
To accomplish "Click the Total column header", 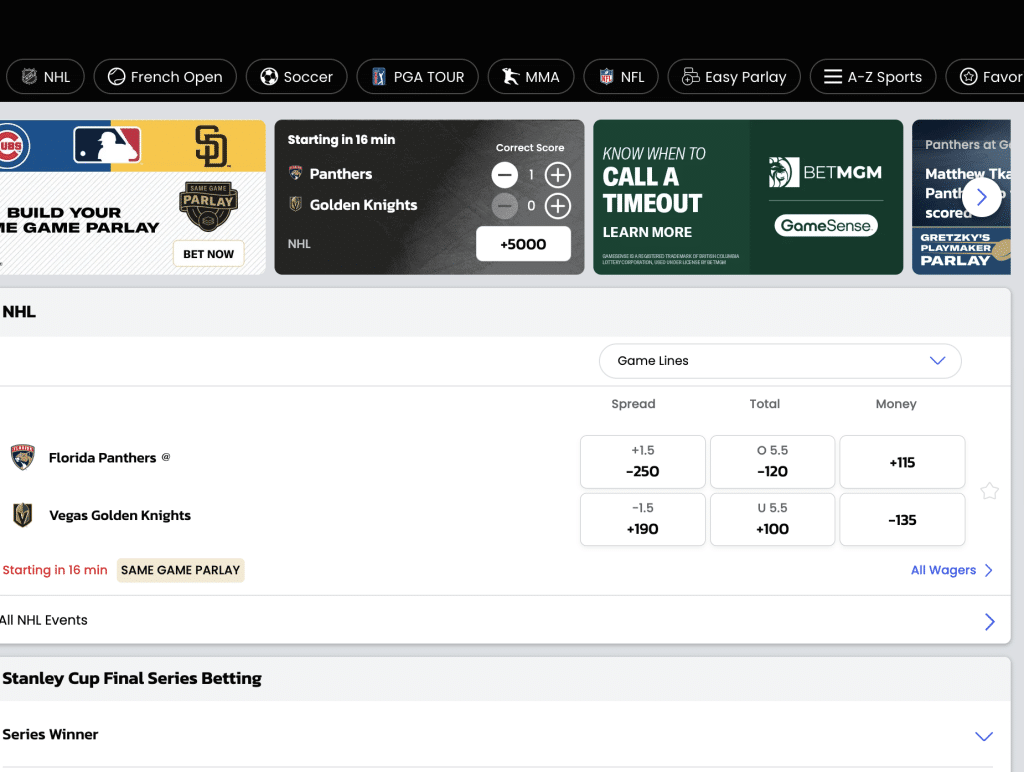I will 765,404.
